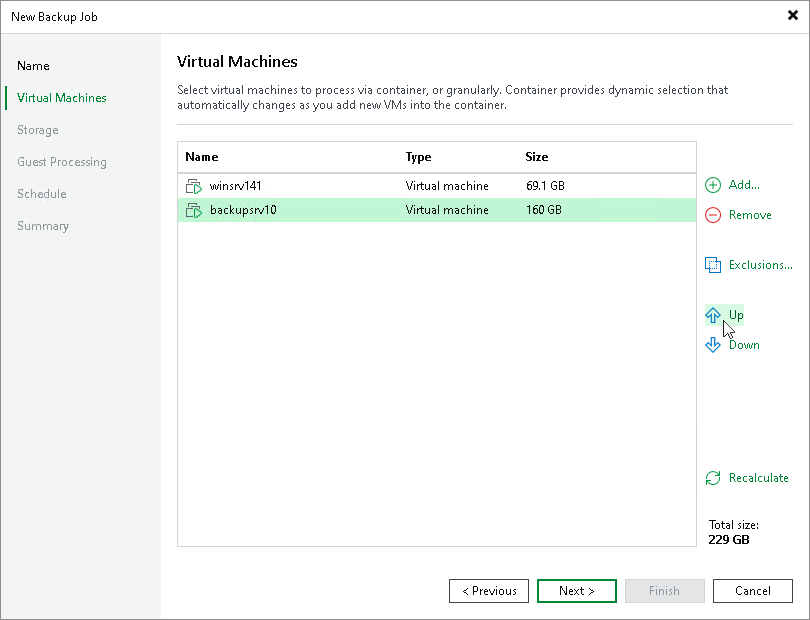This screenshot has width=810, height=620.
Task: Go to the Guest Processing step
Action: click(61, 162)
